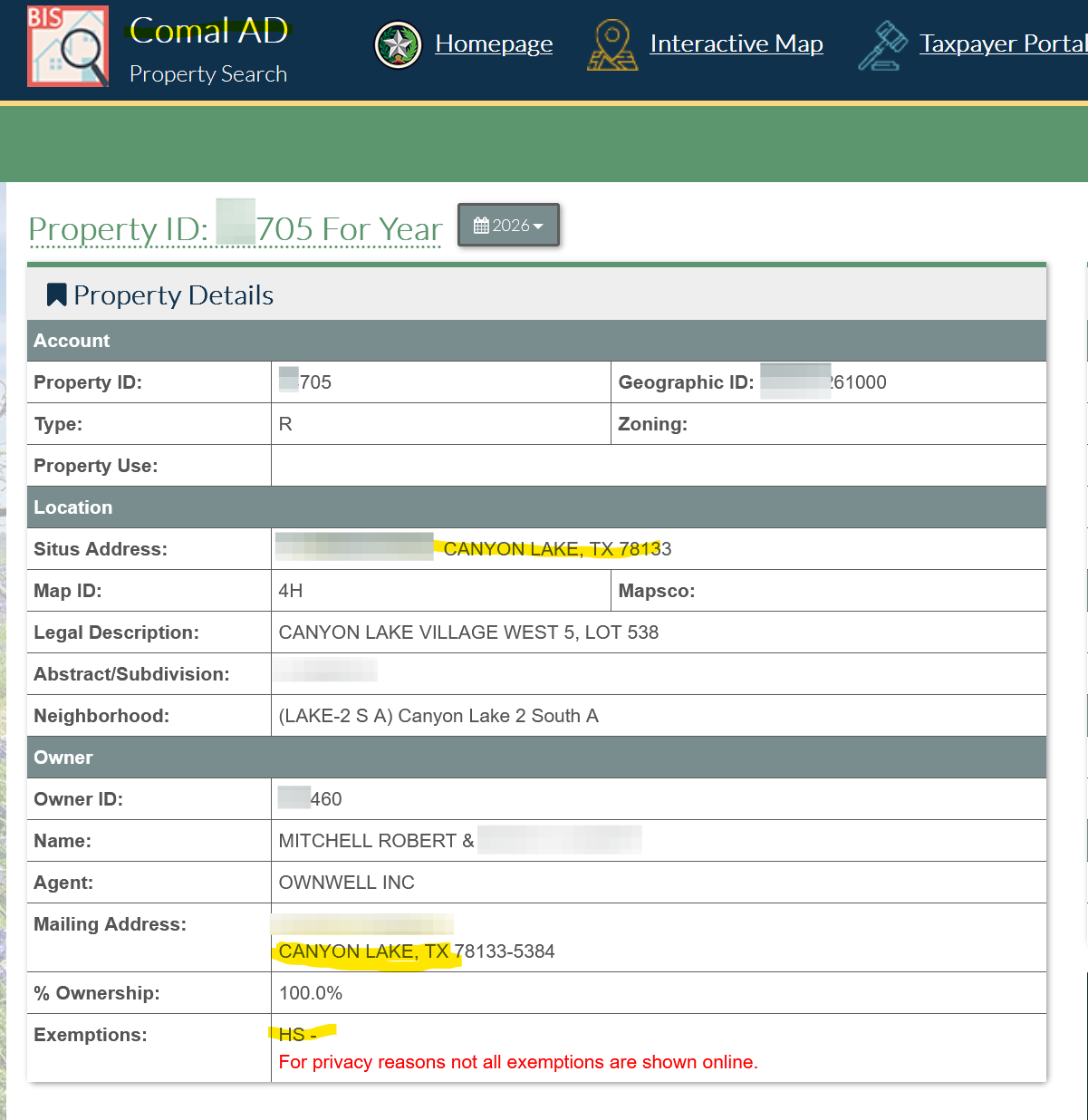Click the HS exemption value
The height and width of the screenshot is (1120, 1088).
pyautogui.click(x=298, y=1035)
